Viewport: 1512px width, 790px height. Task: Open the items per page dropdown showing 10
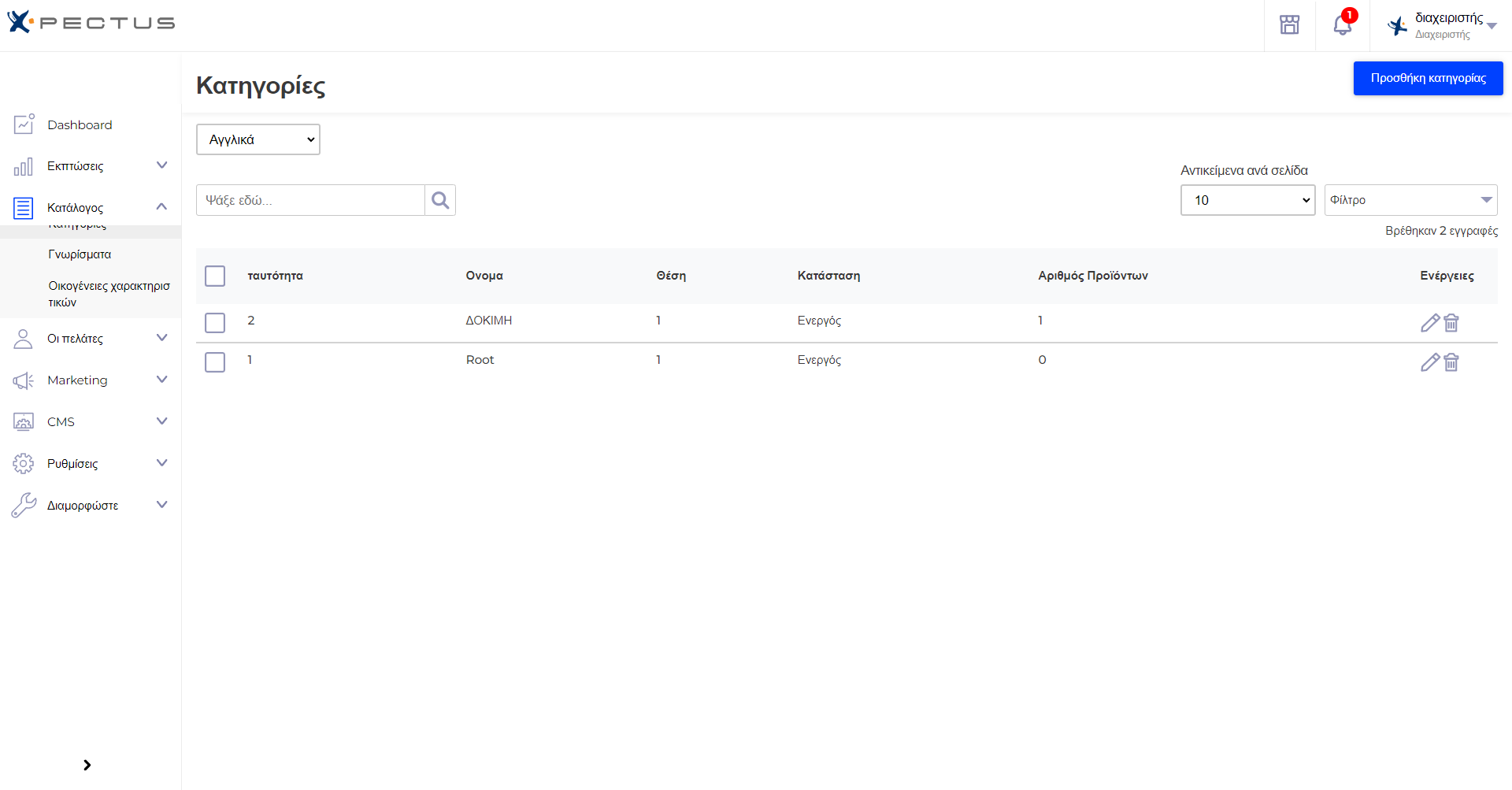tap(1248, 200)
